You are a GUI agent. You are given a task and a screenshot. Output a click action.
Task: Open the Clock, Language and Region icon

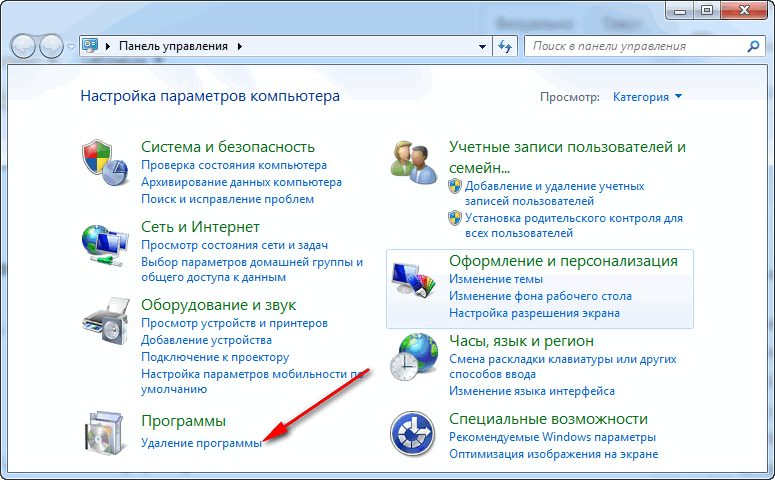[414, 357]
